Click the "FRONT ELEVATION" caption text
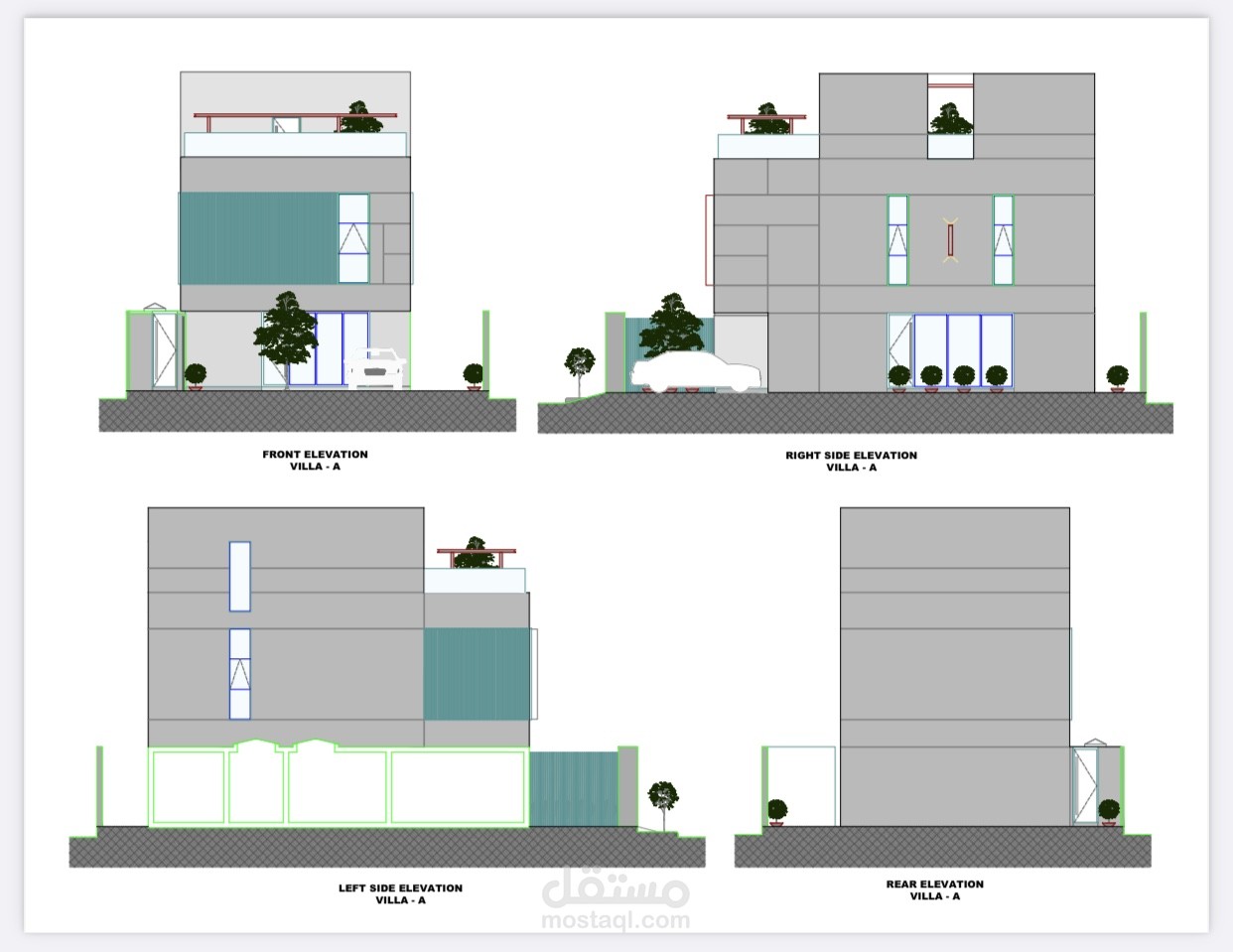The image size is (1233, 952). (x=315, y=455)
